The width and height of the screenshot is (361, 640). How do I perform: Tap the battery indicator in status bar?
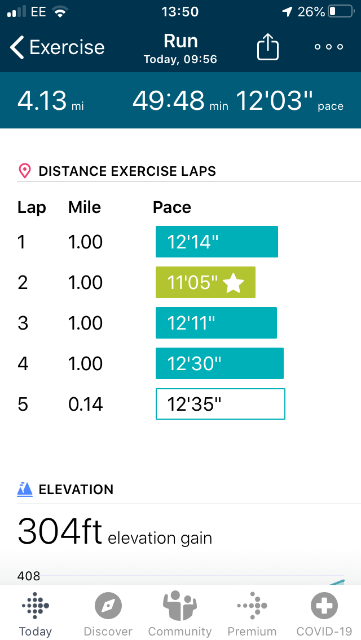point(341,11)
